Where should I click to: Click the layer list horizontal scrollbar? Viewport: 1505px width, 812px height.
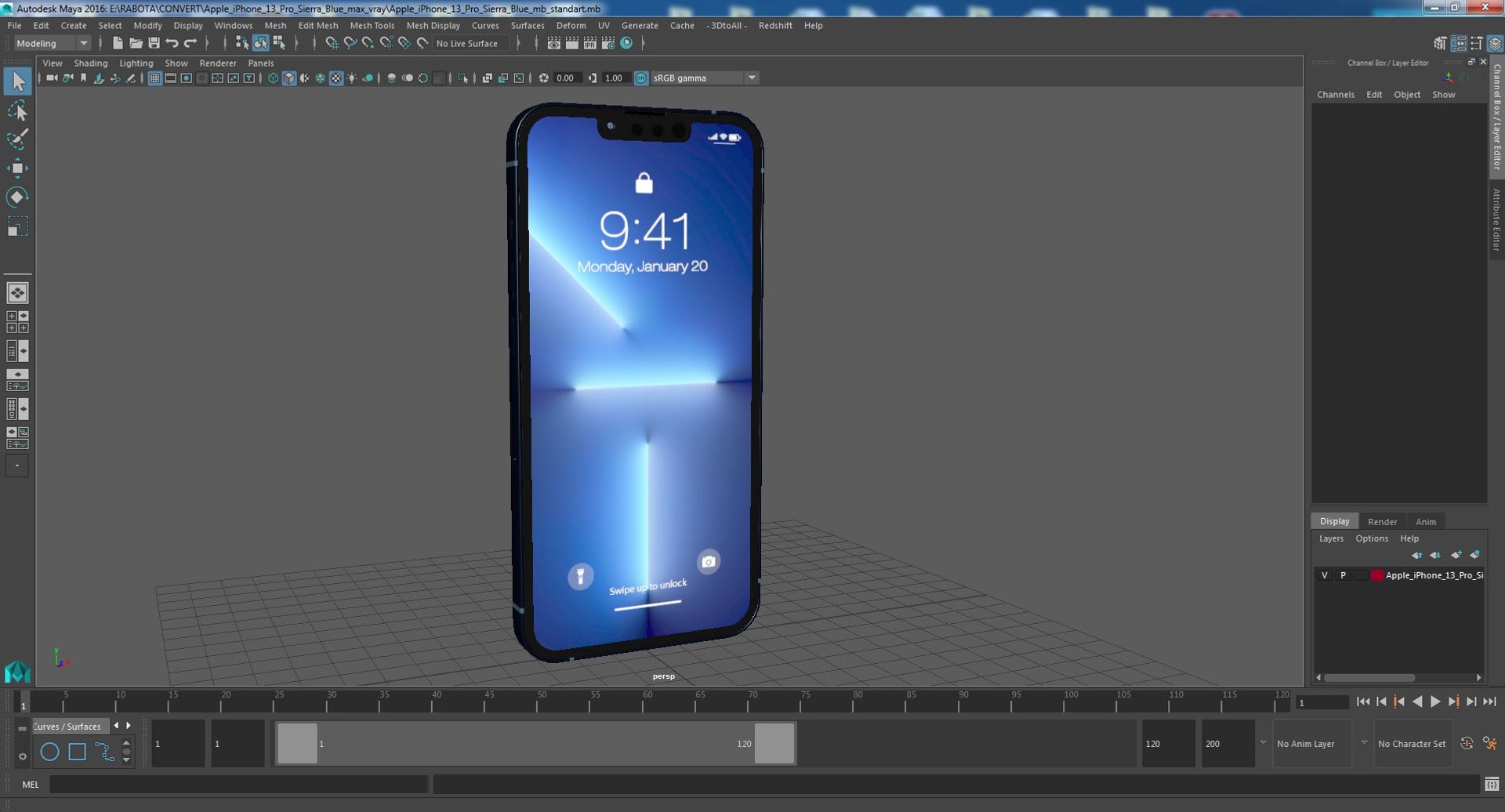coord(1369,678)
